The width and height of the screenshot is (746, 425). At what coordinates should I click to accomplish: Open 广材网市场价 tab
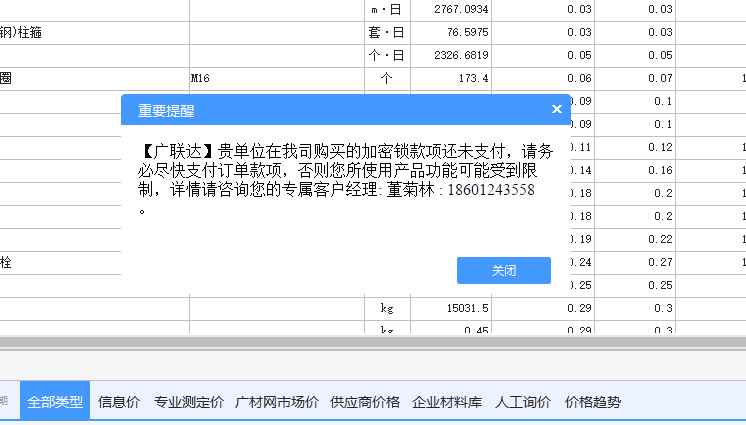[276, 402]
